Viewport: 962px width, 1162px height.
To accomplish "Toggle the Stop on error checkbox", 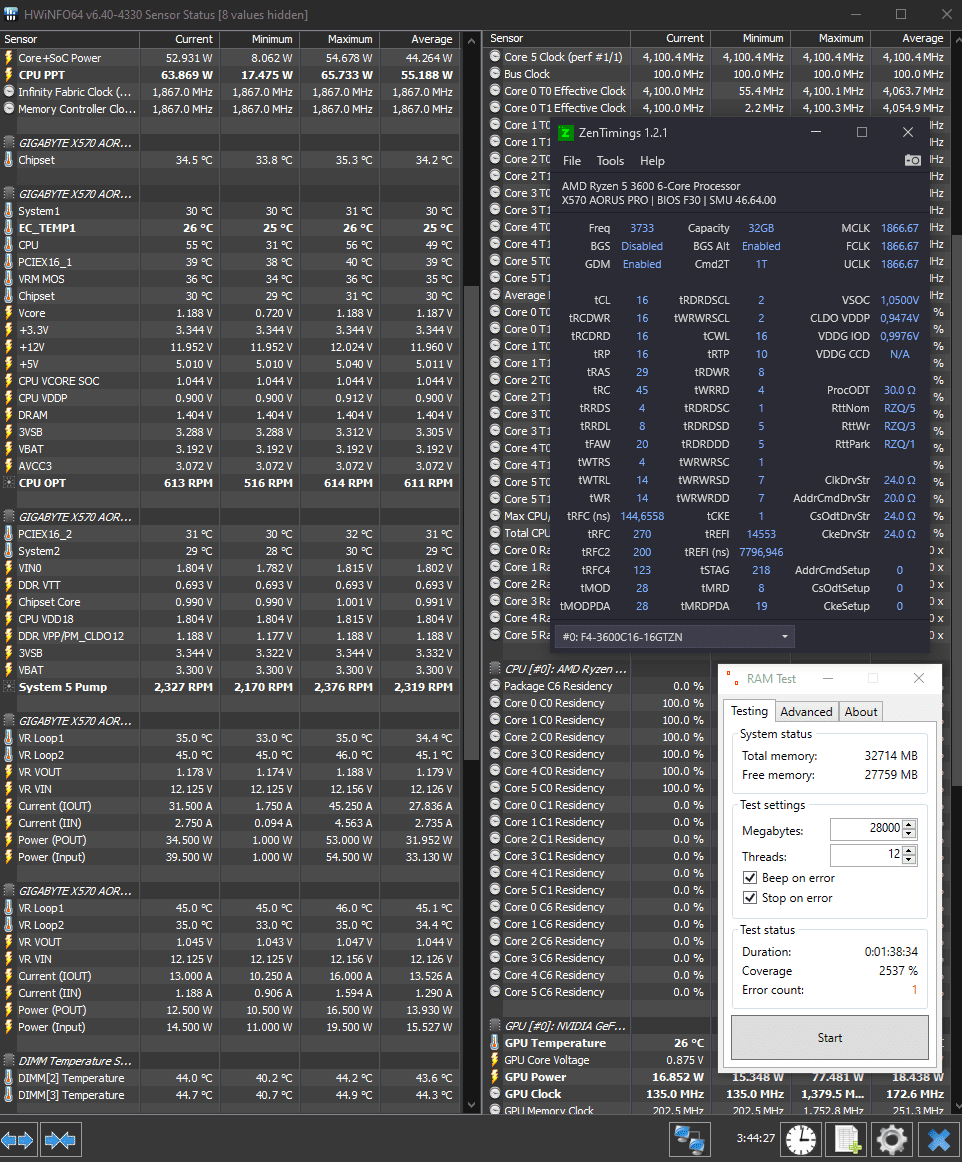I will (x=749, y=897).
